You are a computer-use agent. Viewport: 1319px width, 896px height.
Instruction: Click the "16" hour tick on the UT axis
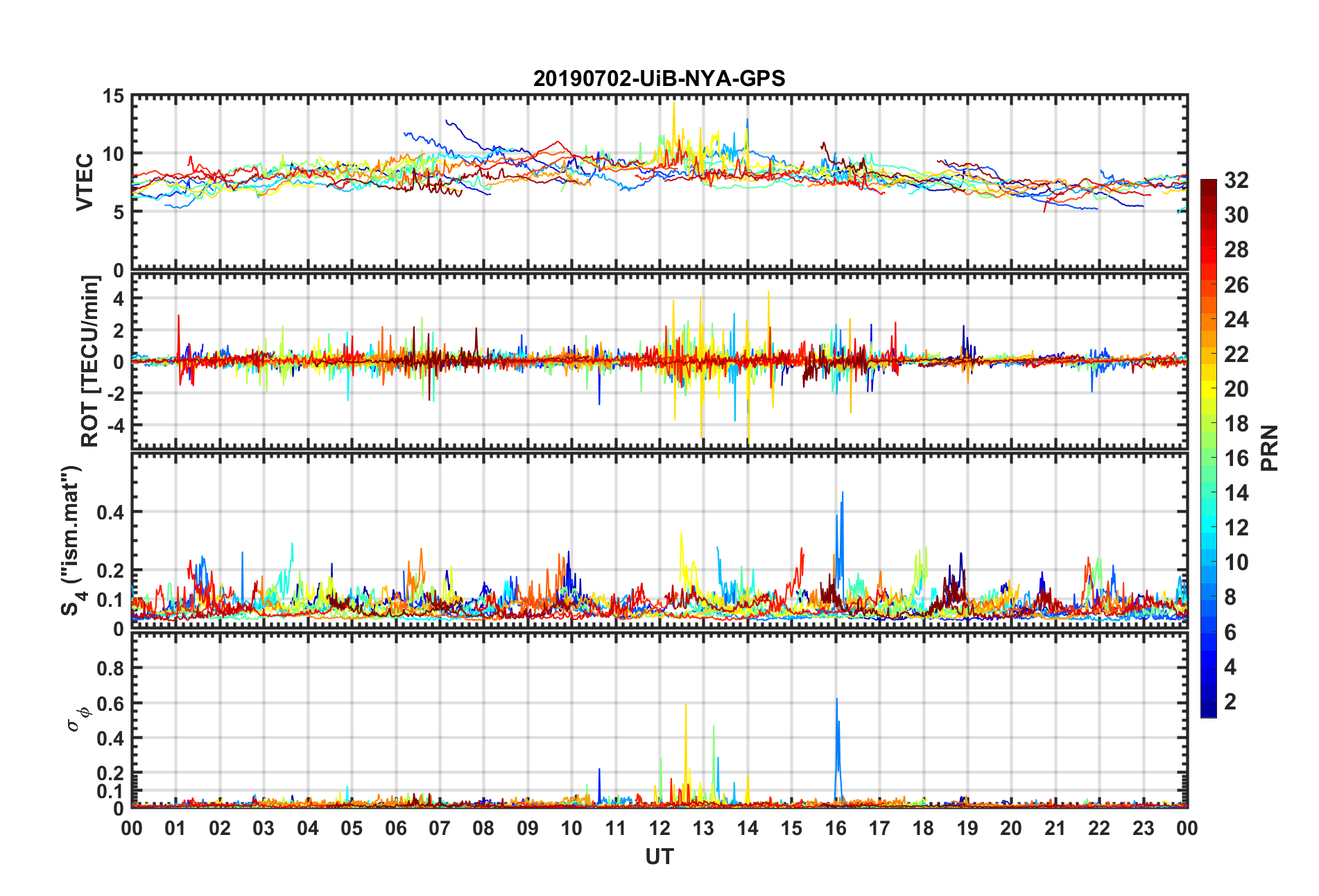click(x=836, y=829)
